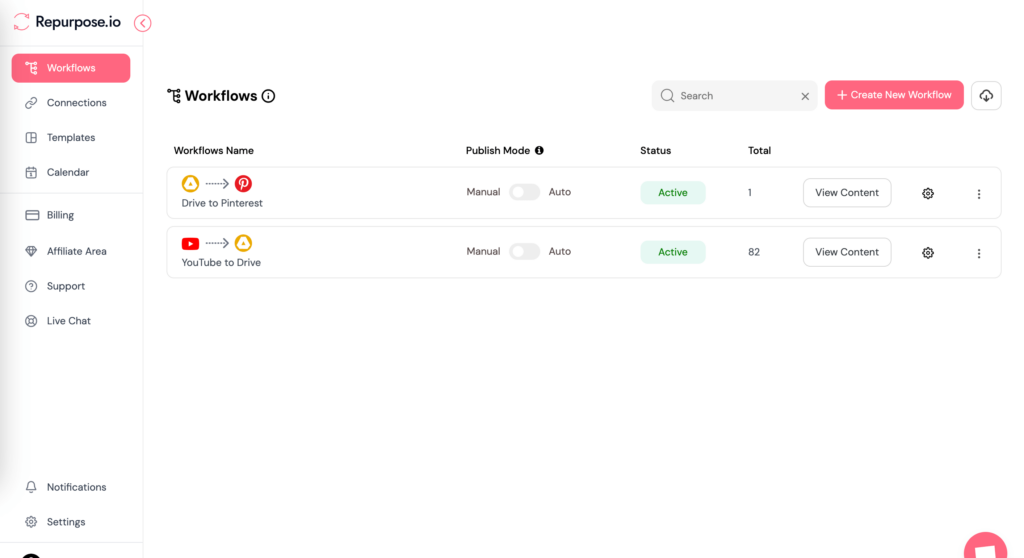Click the Publish Mode info icon

[539, 151]
